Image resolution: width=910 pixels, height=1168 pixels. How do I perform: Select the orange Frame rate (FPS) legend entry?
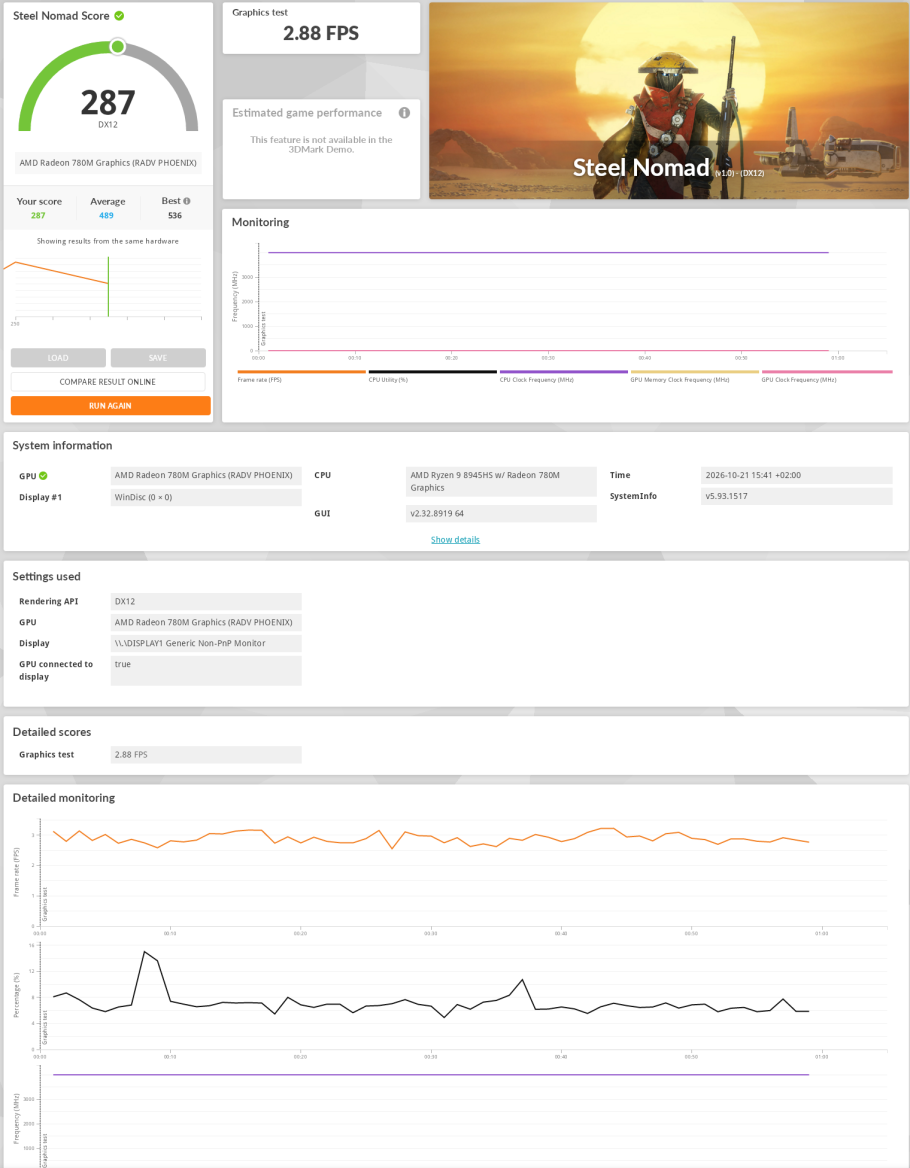(x=302, y=376)
